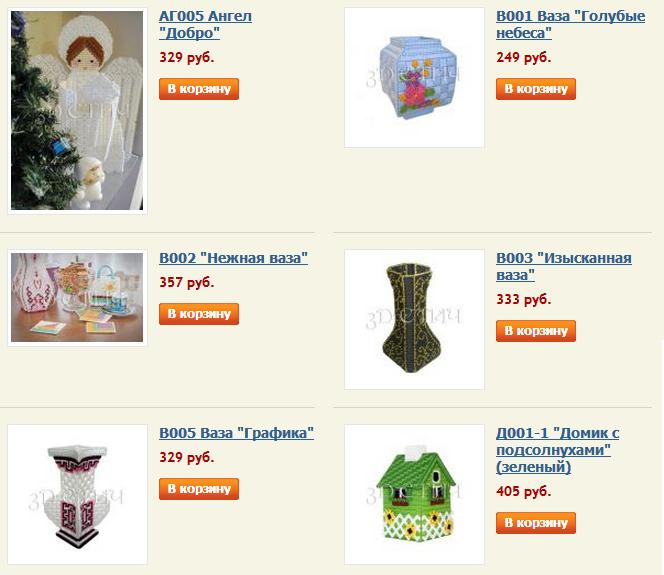Open the В001 Ваза "Голубые небеса" link

coord(570,25)
